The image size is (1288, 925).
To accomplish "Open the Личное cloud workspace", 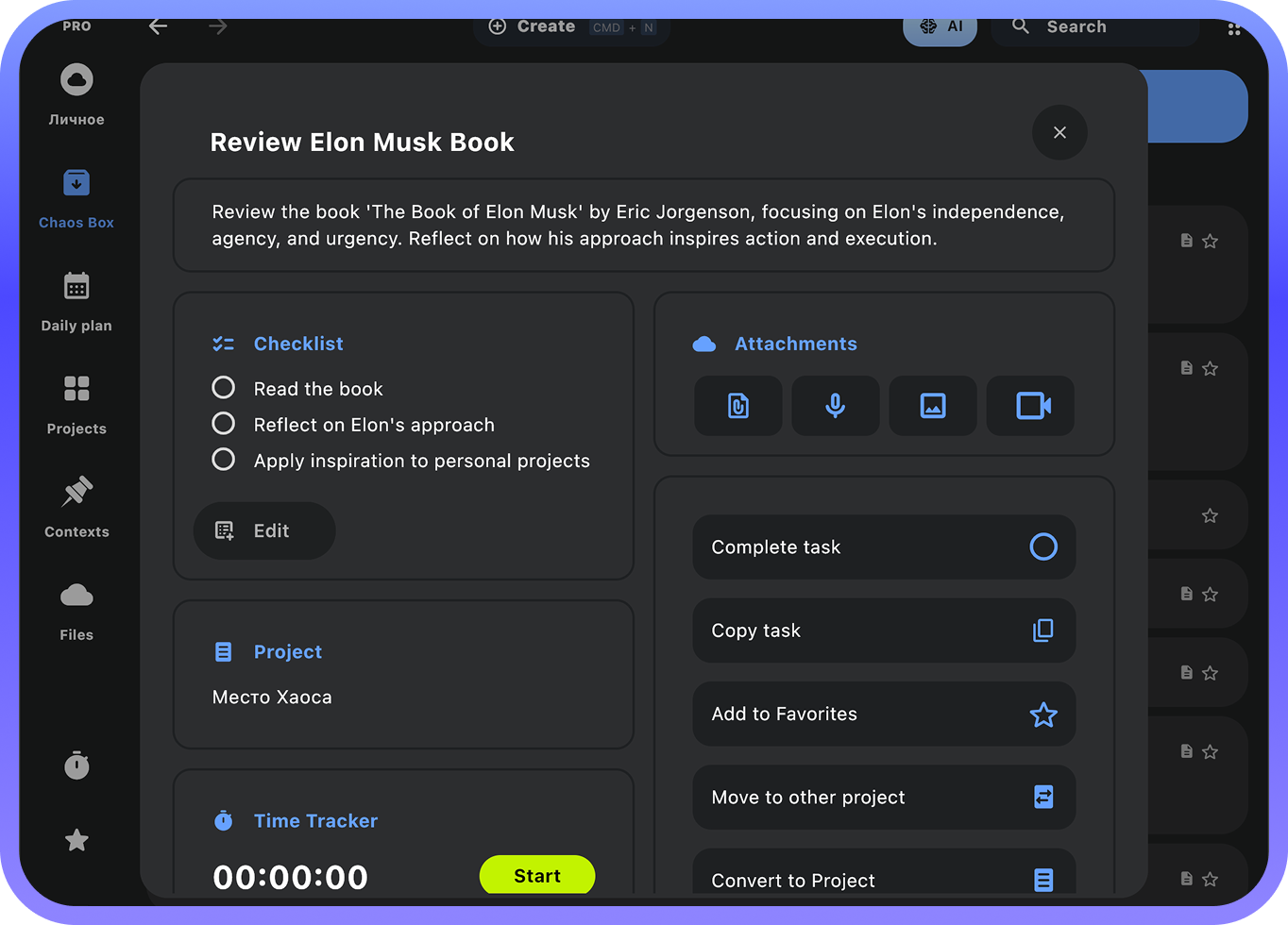I will (x=76, y=94).
